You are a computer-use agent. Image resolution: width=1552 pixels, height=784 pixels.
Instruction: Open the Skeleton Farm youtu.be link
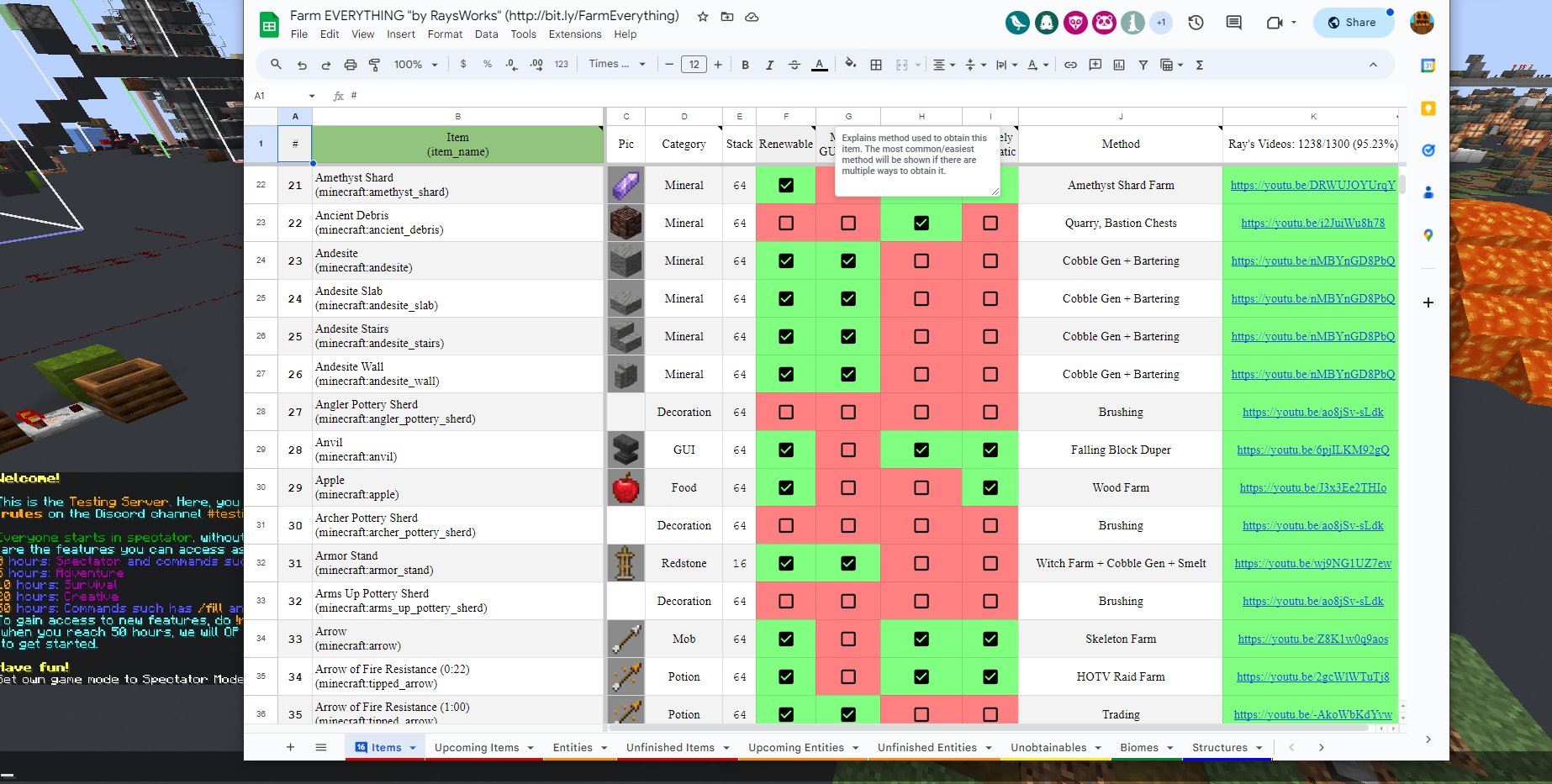1312,639
